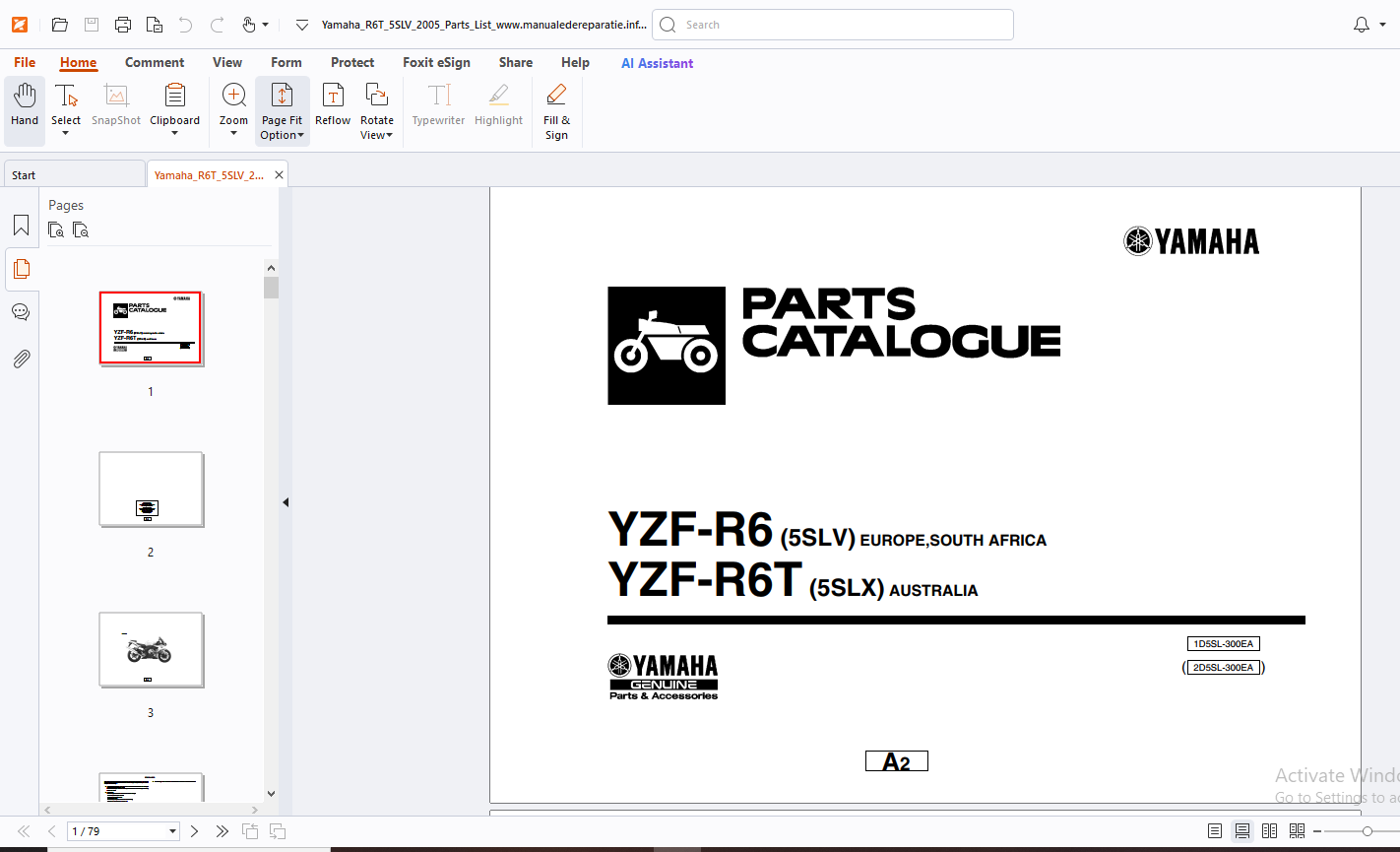Switch to the Start document tab
This screenshot has width=1400, height=852.
[x=74, y=174]
